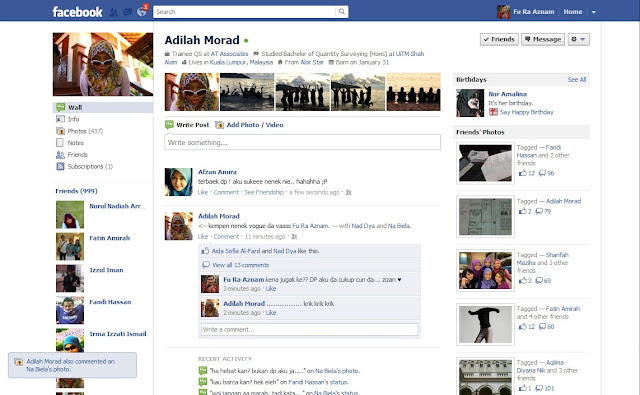Click the Write something text box
640x395 pixels.
[302, 142]
